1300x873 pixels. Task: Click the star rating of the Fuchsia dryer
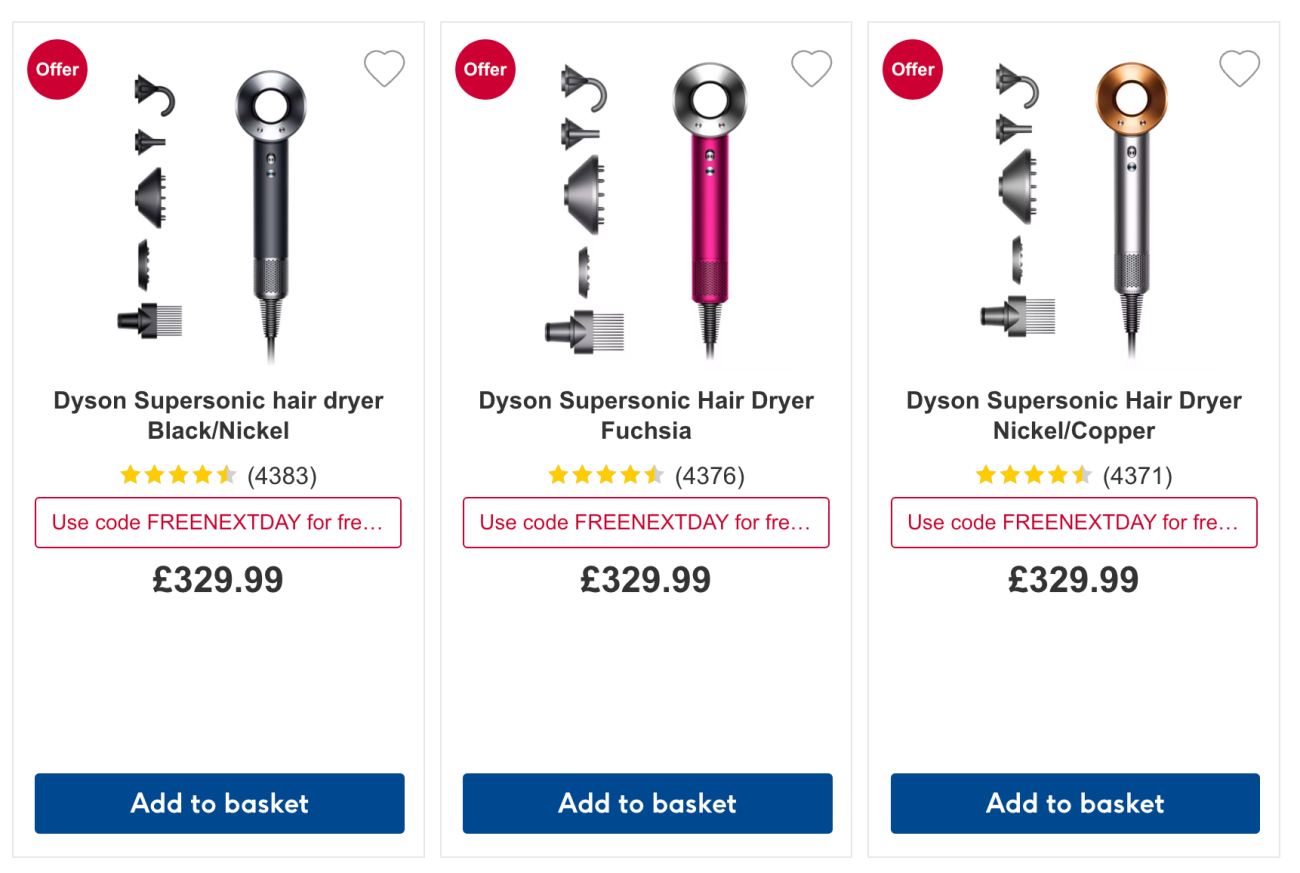point(605,475)
